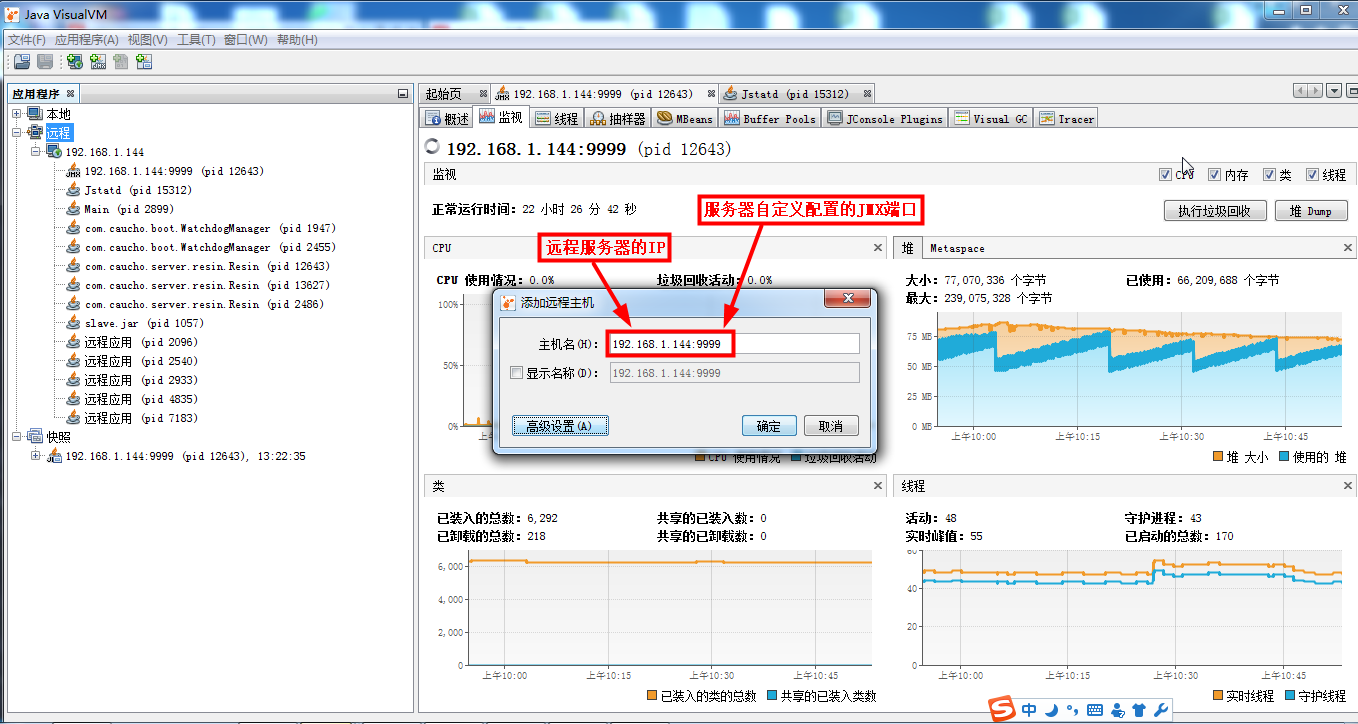Click the 已装入的类的总数 legend swatch

tap(652, 695)
